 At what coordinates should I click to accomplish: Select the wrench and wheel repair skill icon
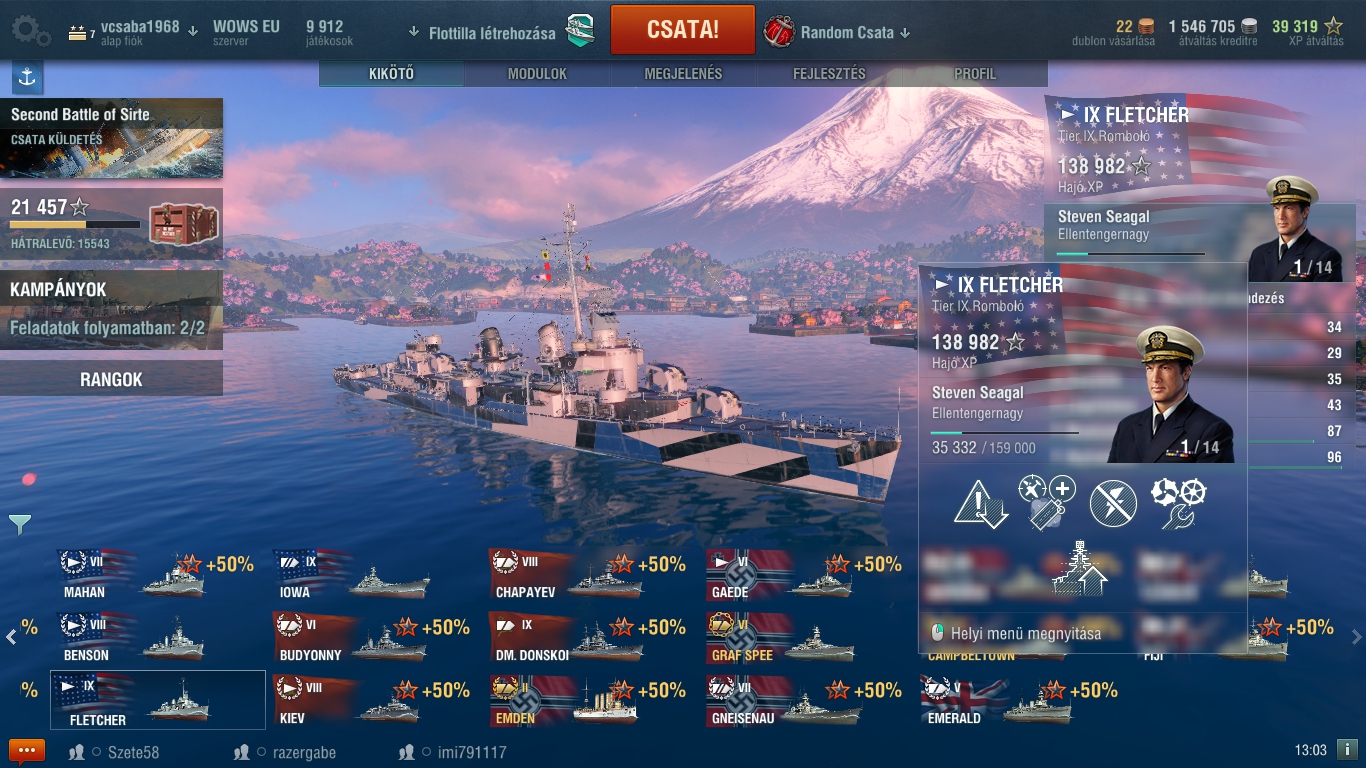pos(1179,503)
